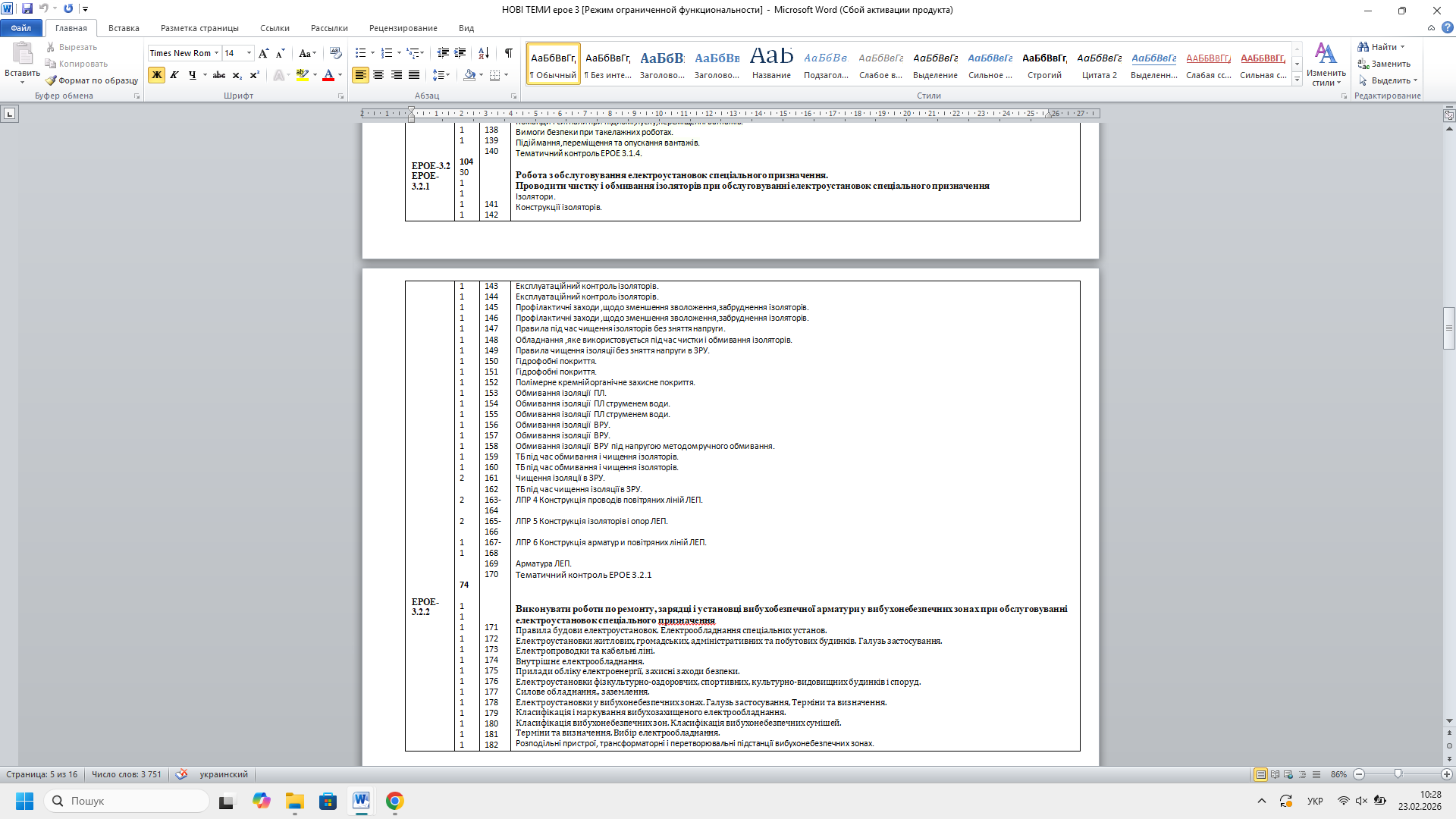Apply subscript formatting
The height and width of the screenshot is (819, 1456).
237,75
